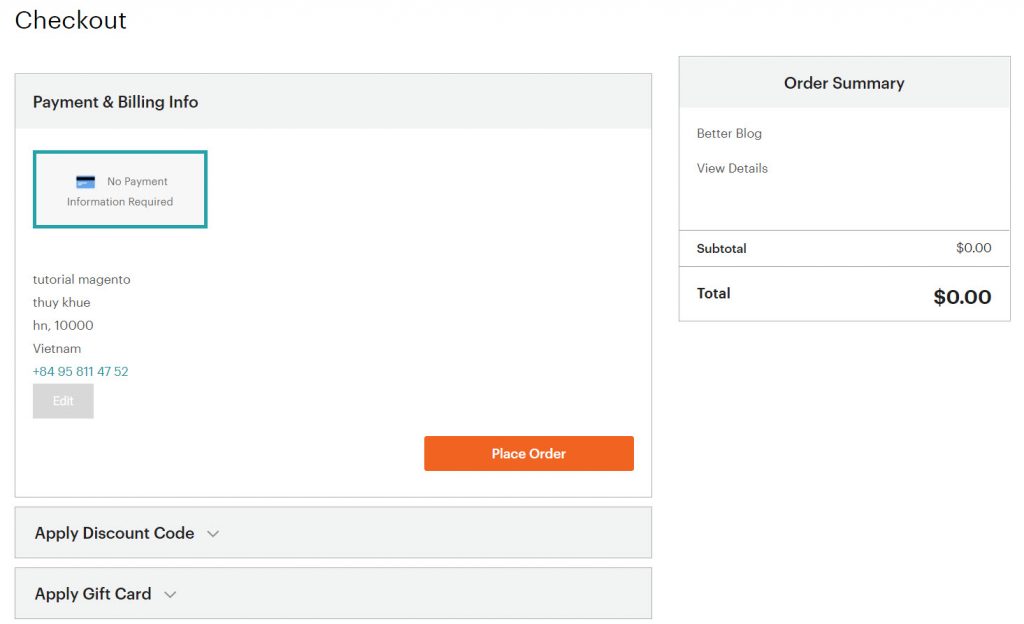Click the Better Blog product name
The image size is (1024, 624).
[729, 133]
